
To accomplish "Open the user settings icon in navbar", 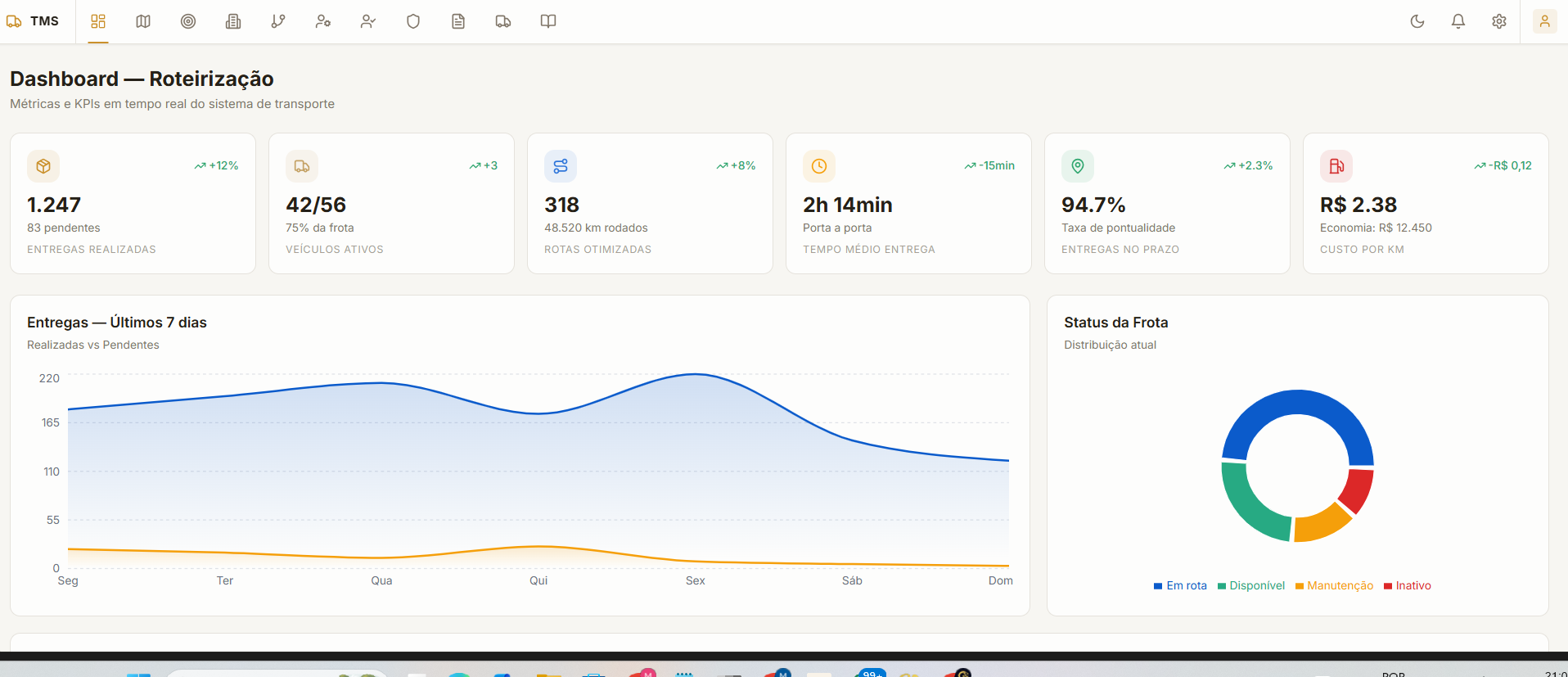I will coord(323,21).
